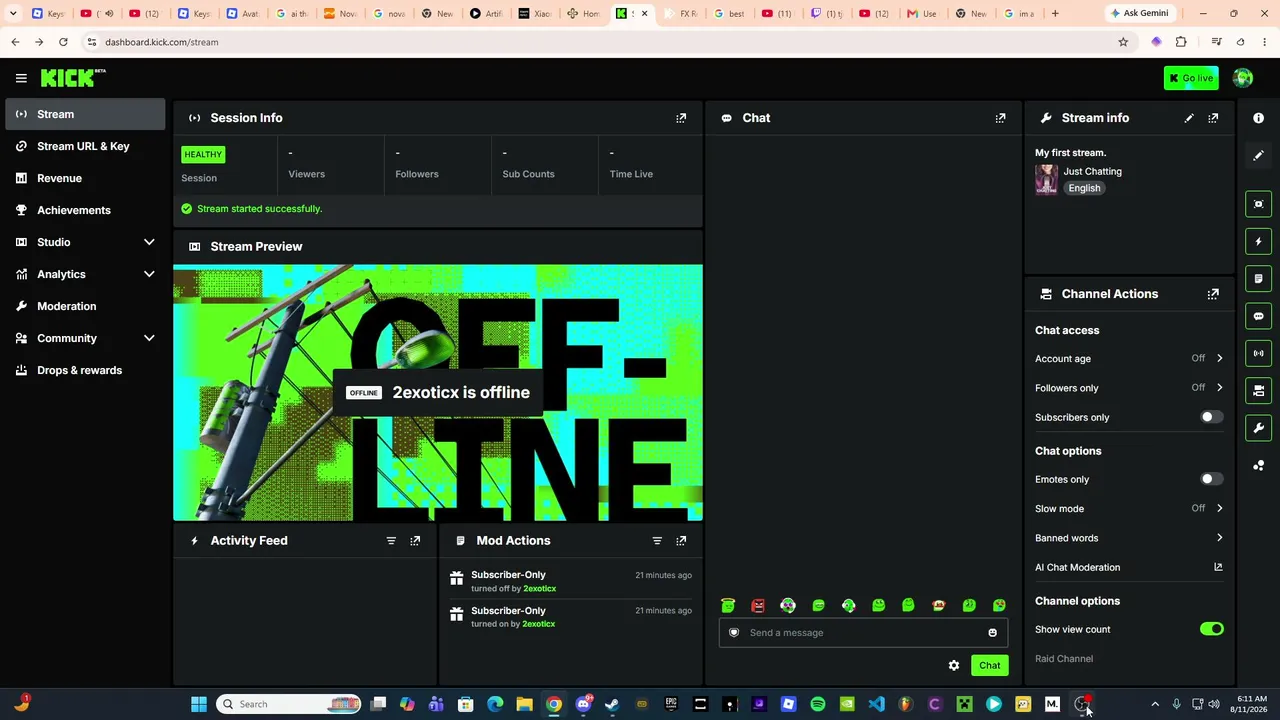Screen dimensions: 1280x720
Task: Open chat settings gear icon
Action: tap(954, 665)
